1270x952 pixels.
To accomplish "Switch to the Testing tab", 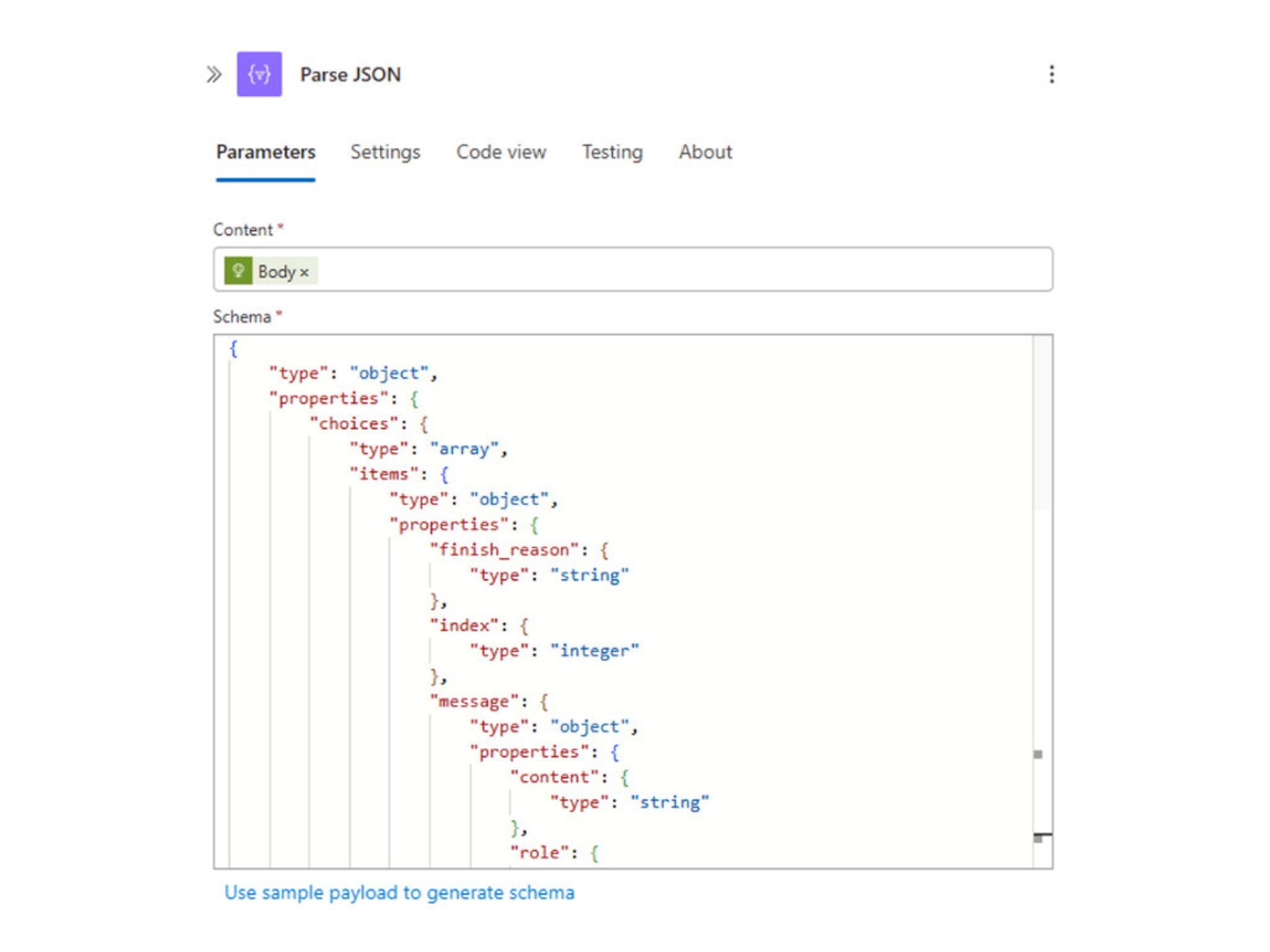I will tap(612, 152).
